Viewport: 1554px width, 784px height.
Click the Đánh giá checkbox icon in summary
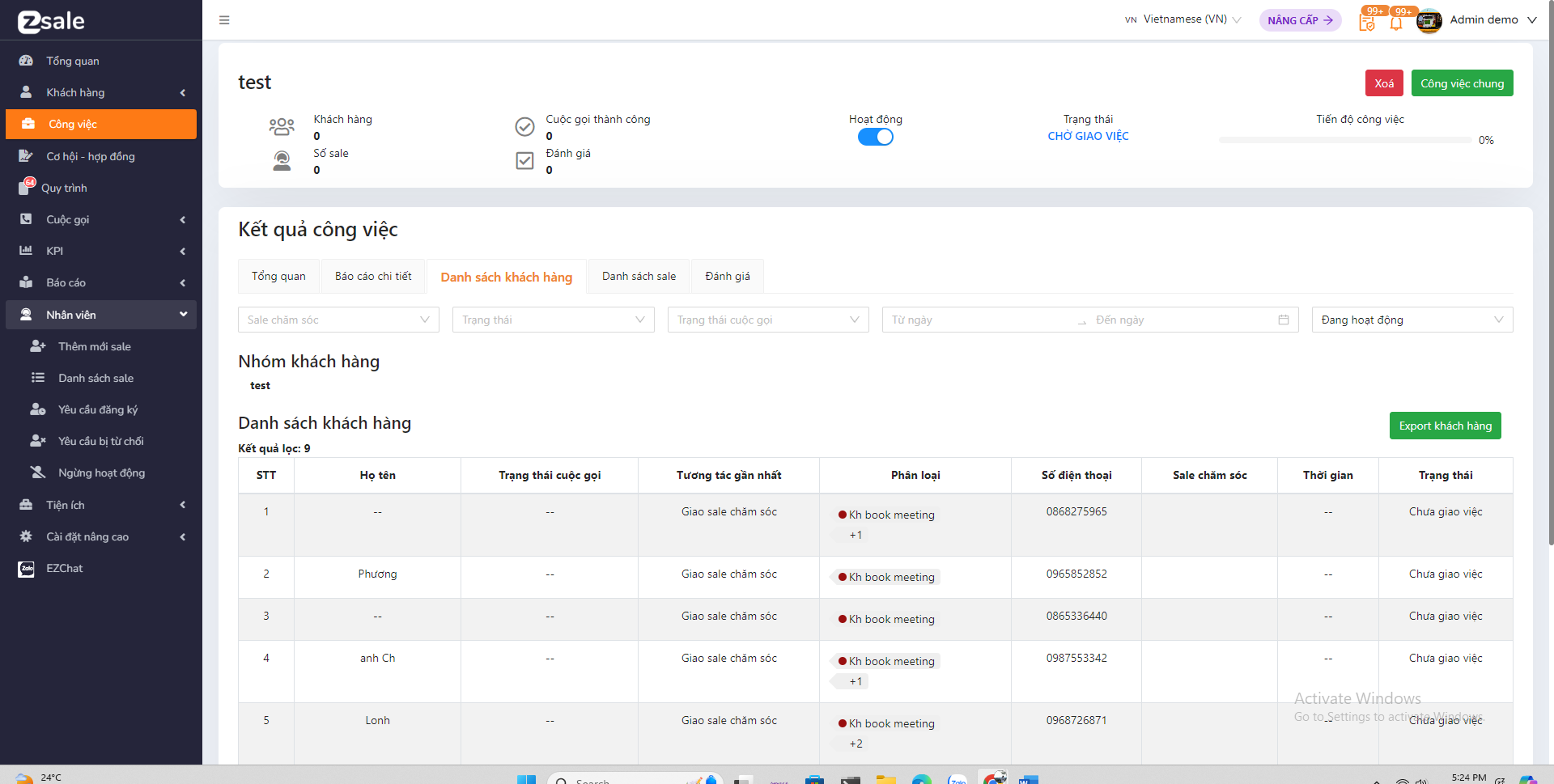[524, 161]
